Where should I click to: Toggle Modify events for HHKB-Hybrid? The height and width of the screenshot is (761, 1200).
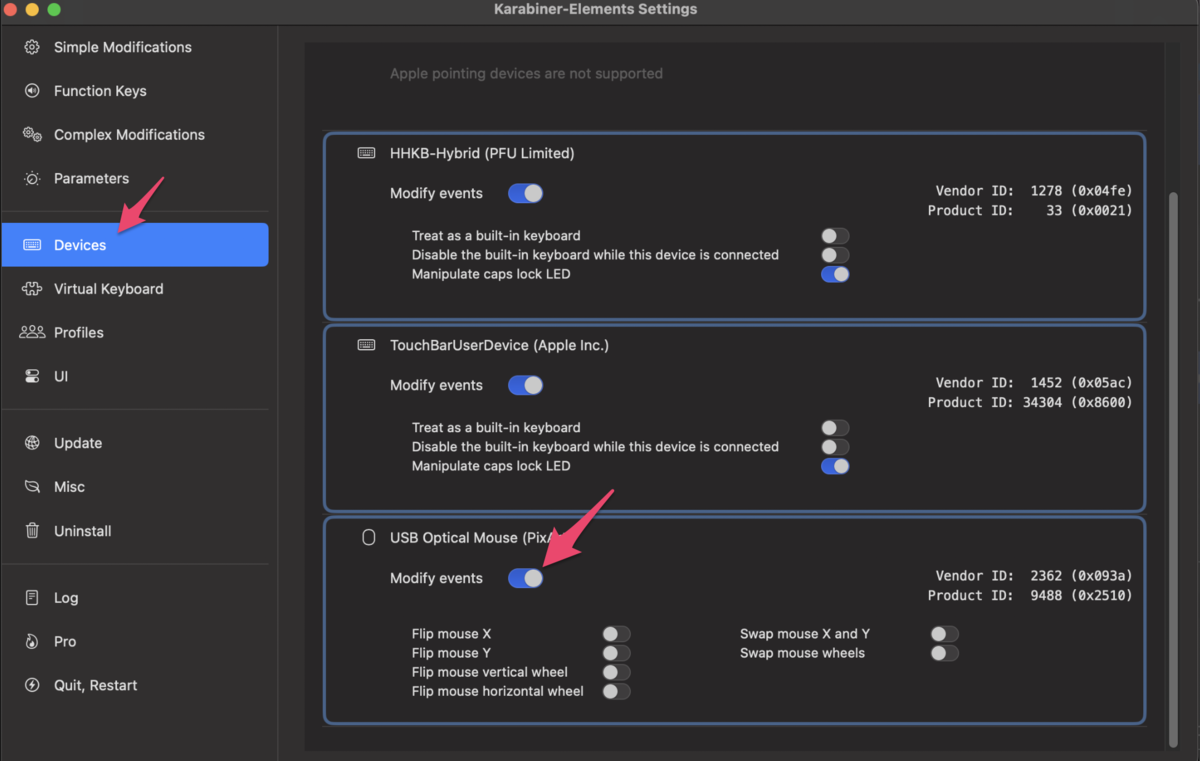click(x=526, y=193)
